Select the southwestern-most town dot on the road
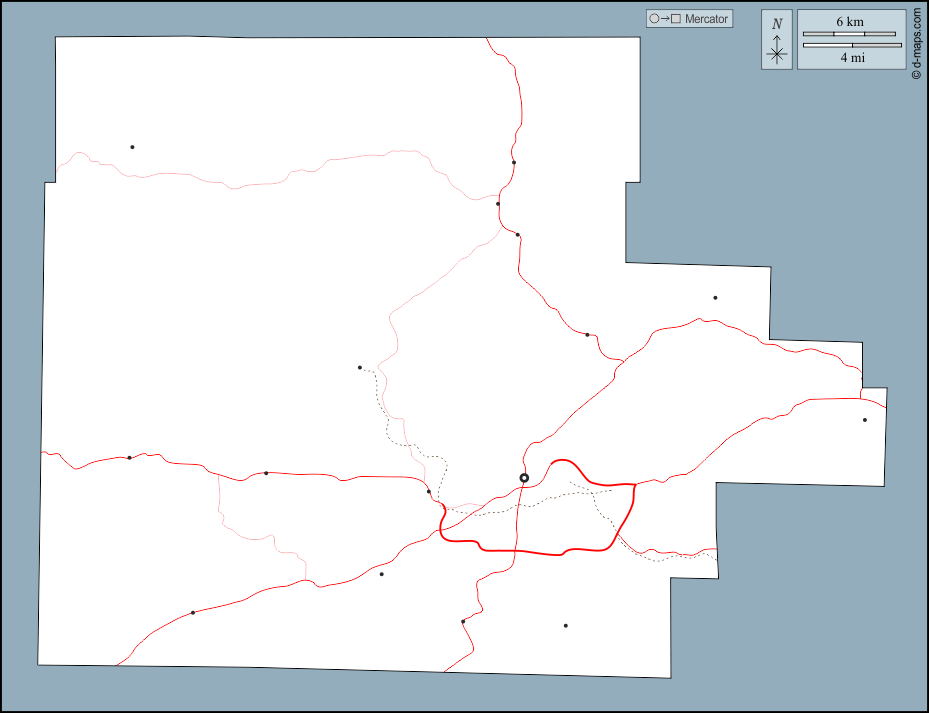The height and width of the screenshot is (713, 929). [192, 613]
